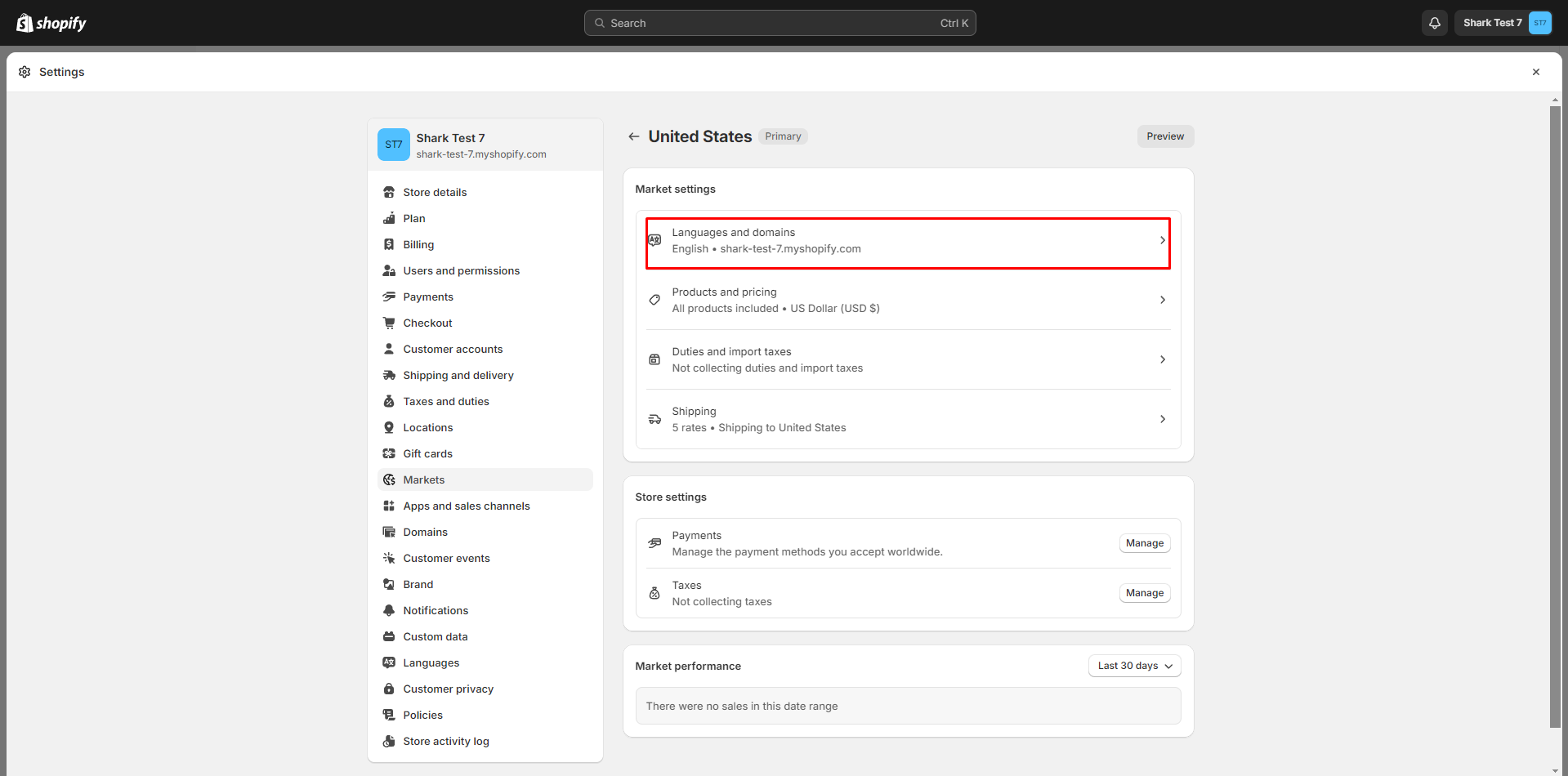Focus the top Search field
Viewport: 1568px width, 776px height.
click(x=780, y=23)
